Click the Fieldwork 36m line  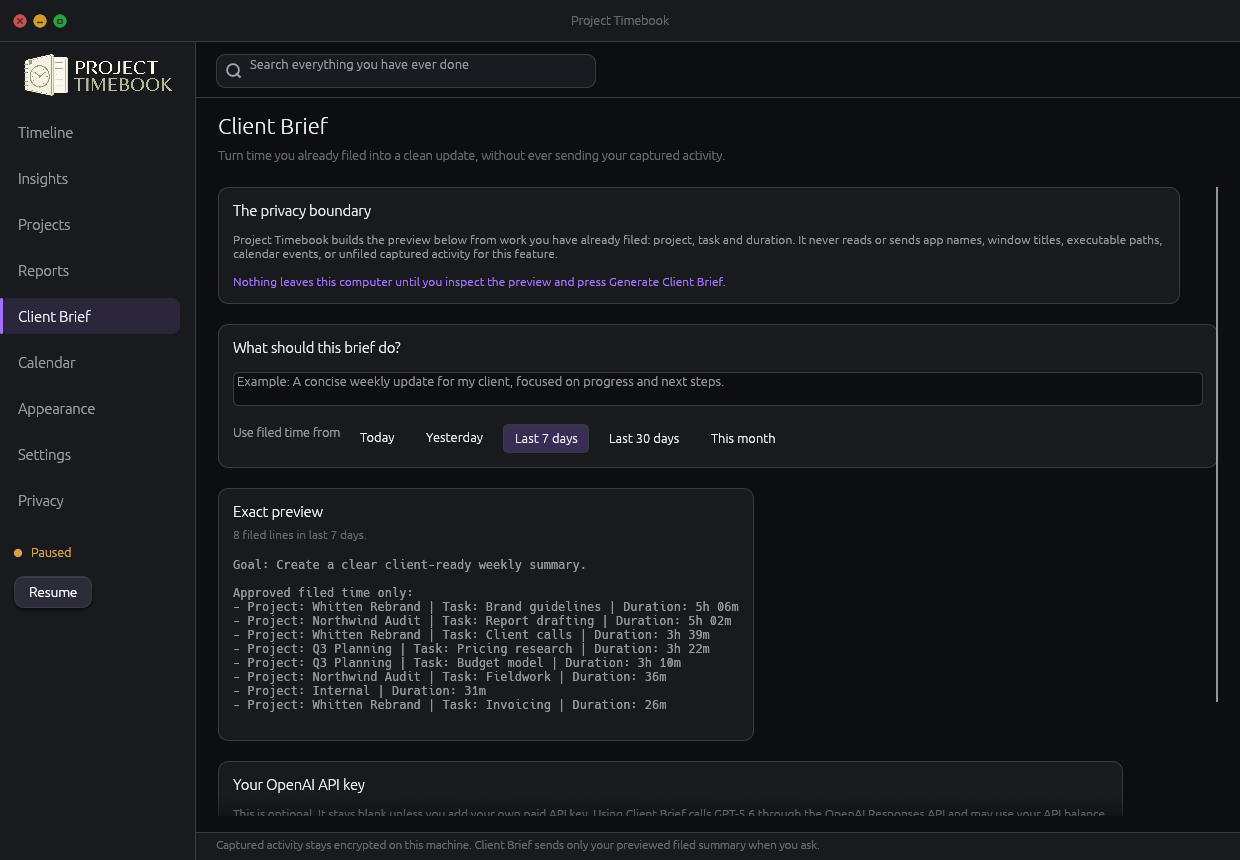450,677
